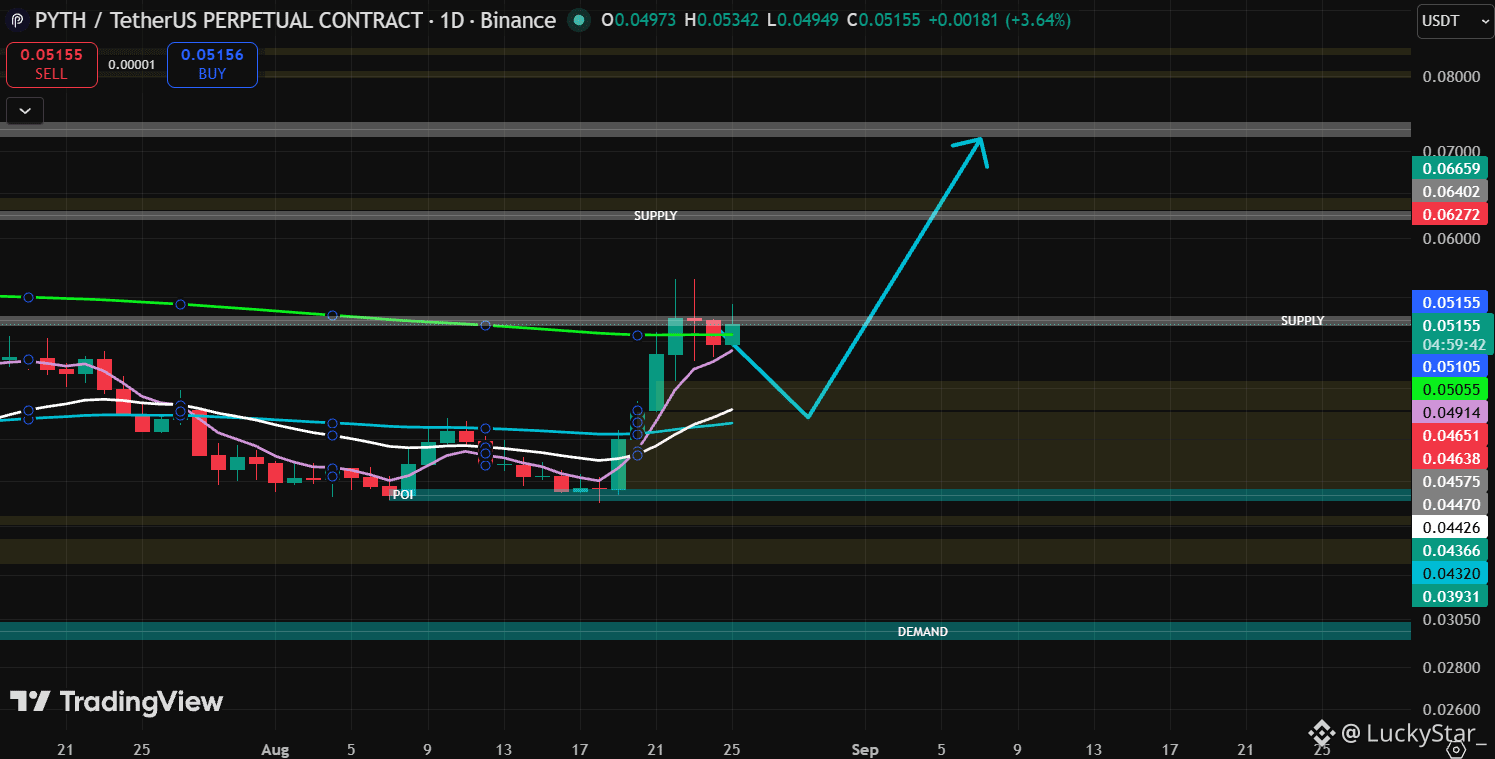The image size is (1495, 759).
Task: Select the SUPPLY label near the 0.06272 zone
Action: coord(655,216)
